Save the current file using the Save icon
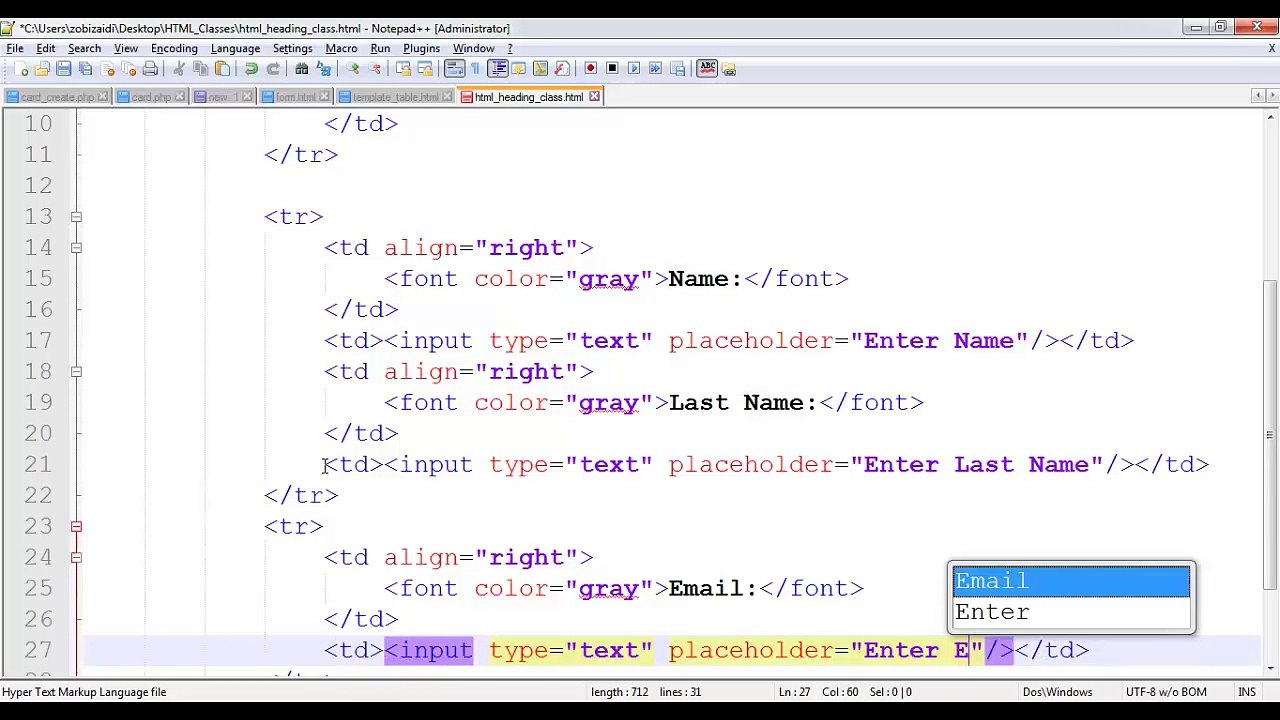This screenshot has width=1280, height=720. pyautogui.click(x=64, y=69)
